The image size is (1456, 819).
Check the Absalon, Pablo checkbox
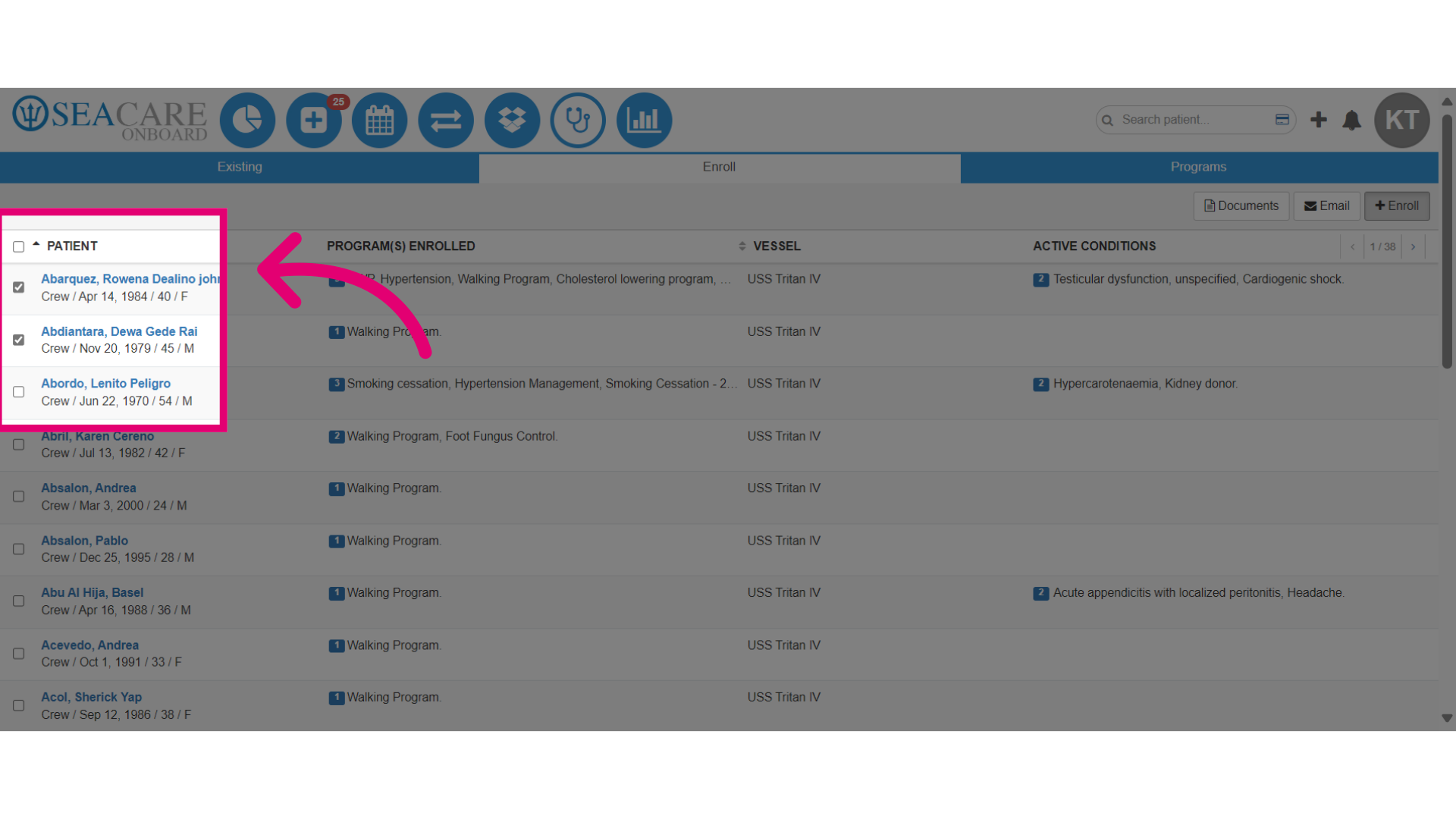click(18, 549)
